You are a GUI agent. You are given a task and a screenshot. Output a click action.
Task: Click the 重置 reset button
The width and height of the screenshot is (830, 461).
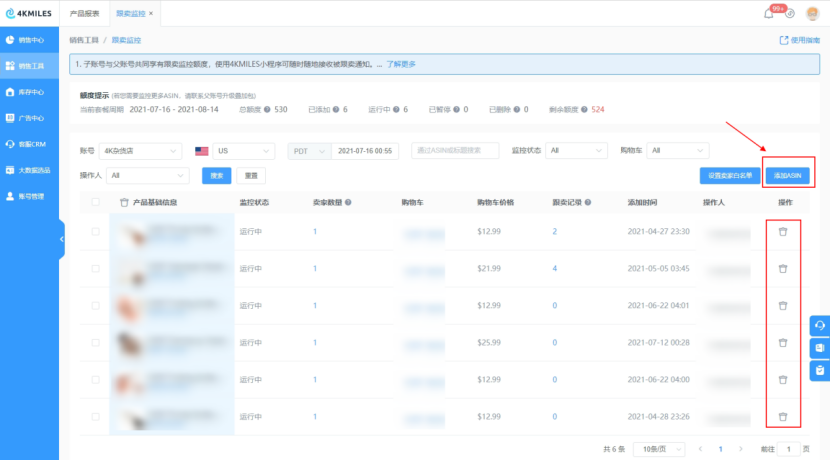point(251,176)
